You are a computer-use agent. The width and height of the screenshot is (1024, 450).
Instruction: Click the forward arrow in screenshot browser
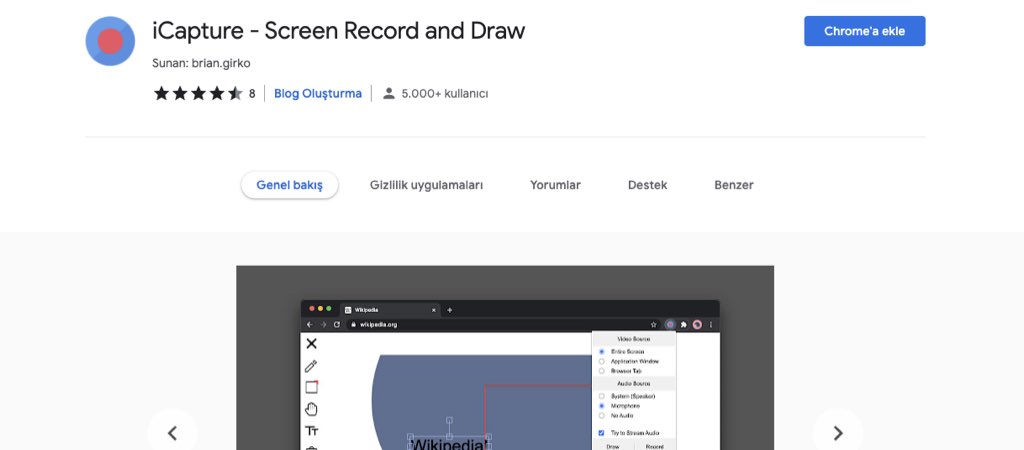[323, 325]
